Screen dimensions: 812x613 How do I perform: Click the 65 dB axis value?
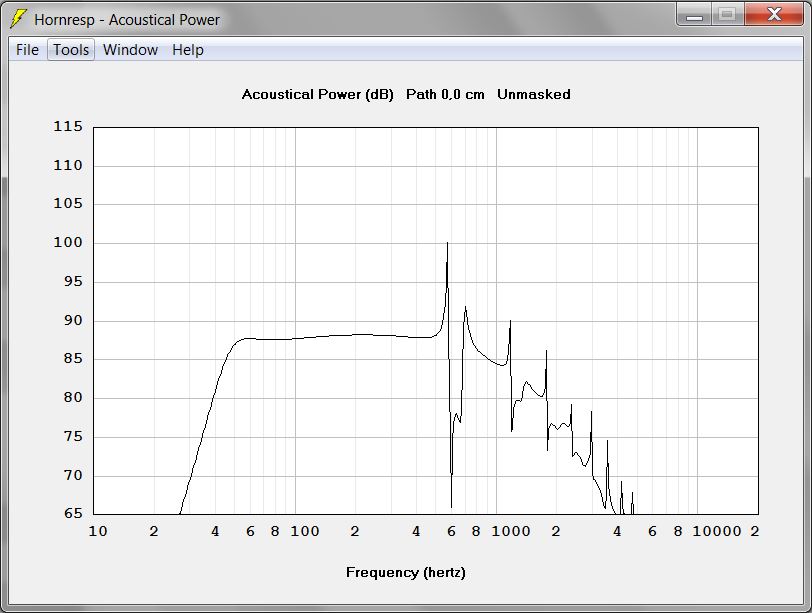(73, 513)
